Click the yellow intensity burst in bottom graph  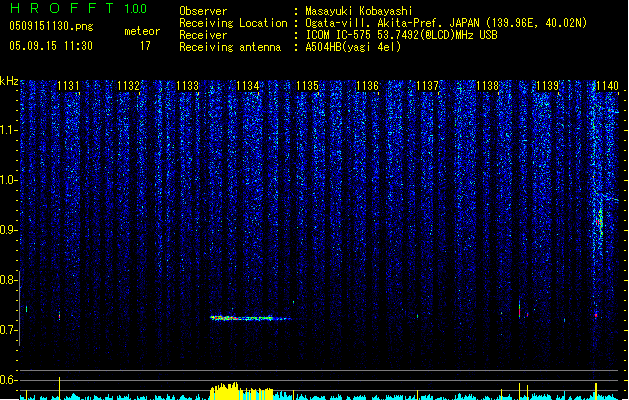[241, 392]
